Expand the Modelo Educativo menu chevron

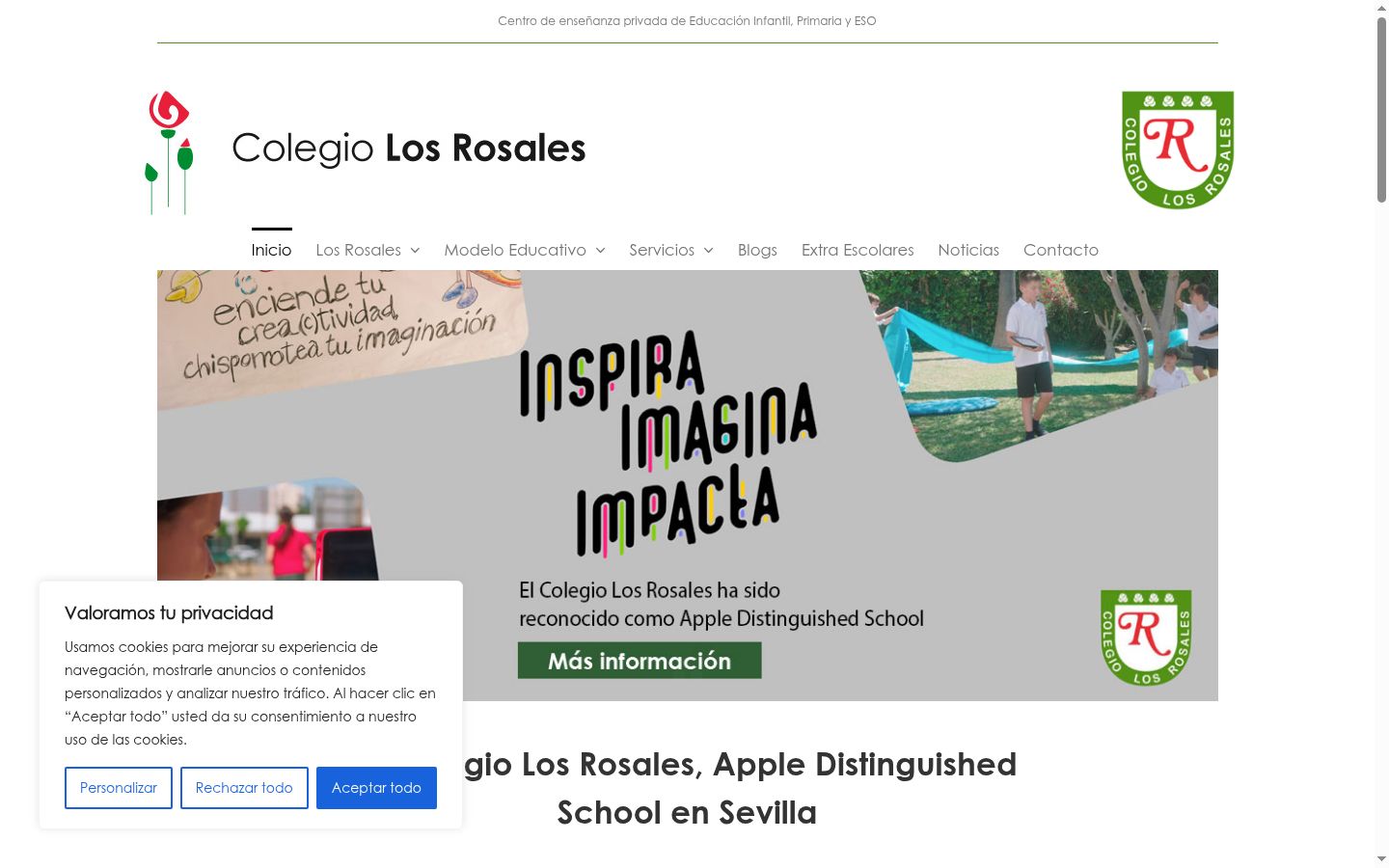tap(600, 251)
